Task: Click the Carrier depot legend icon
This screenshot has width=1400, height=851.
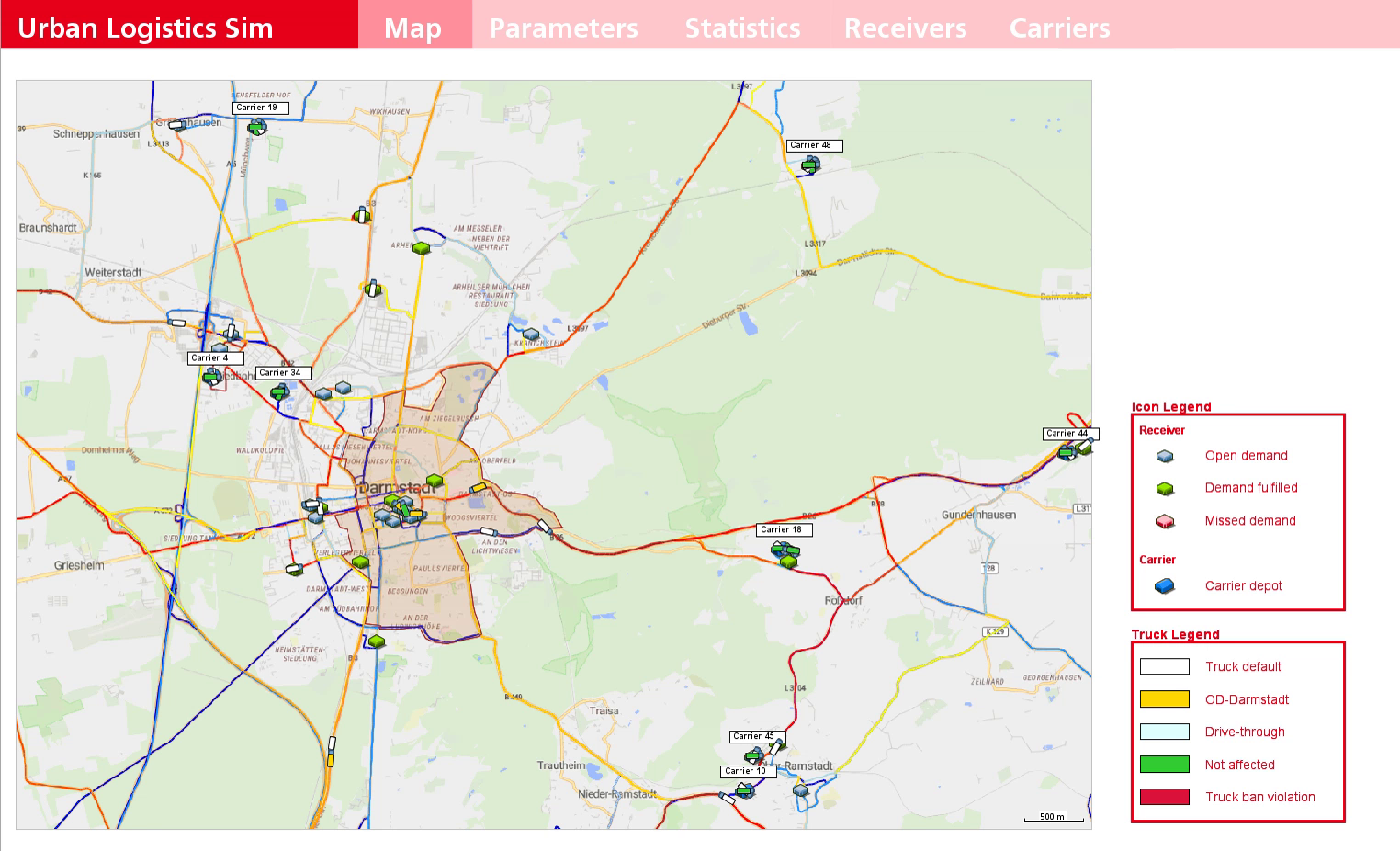Action: point(1165,585)
